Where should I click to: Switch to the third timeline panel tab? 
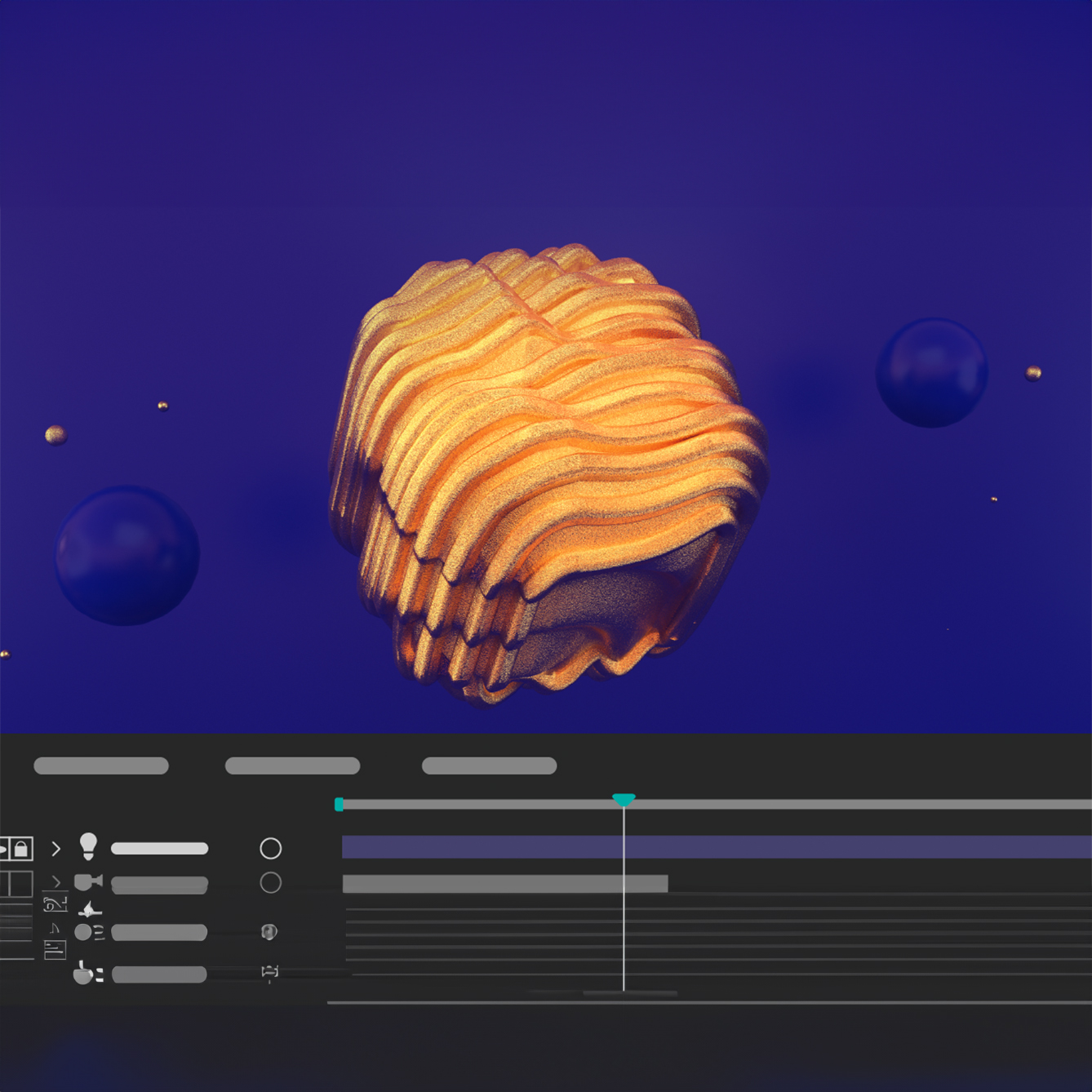[x=489, y=766]
